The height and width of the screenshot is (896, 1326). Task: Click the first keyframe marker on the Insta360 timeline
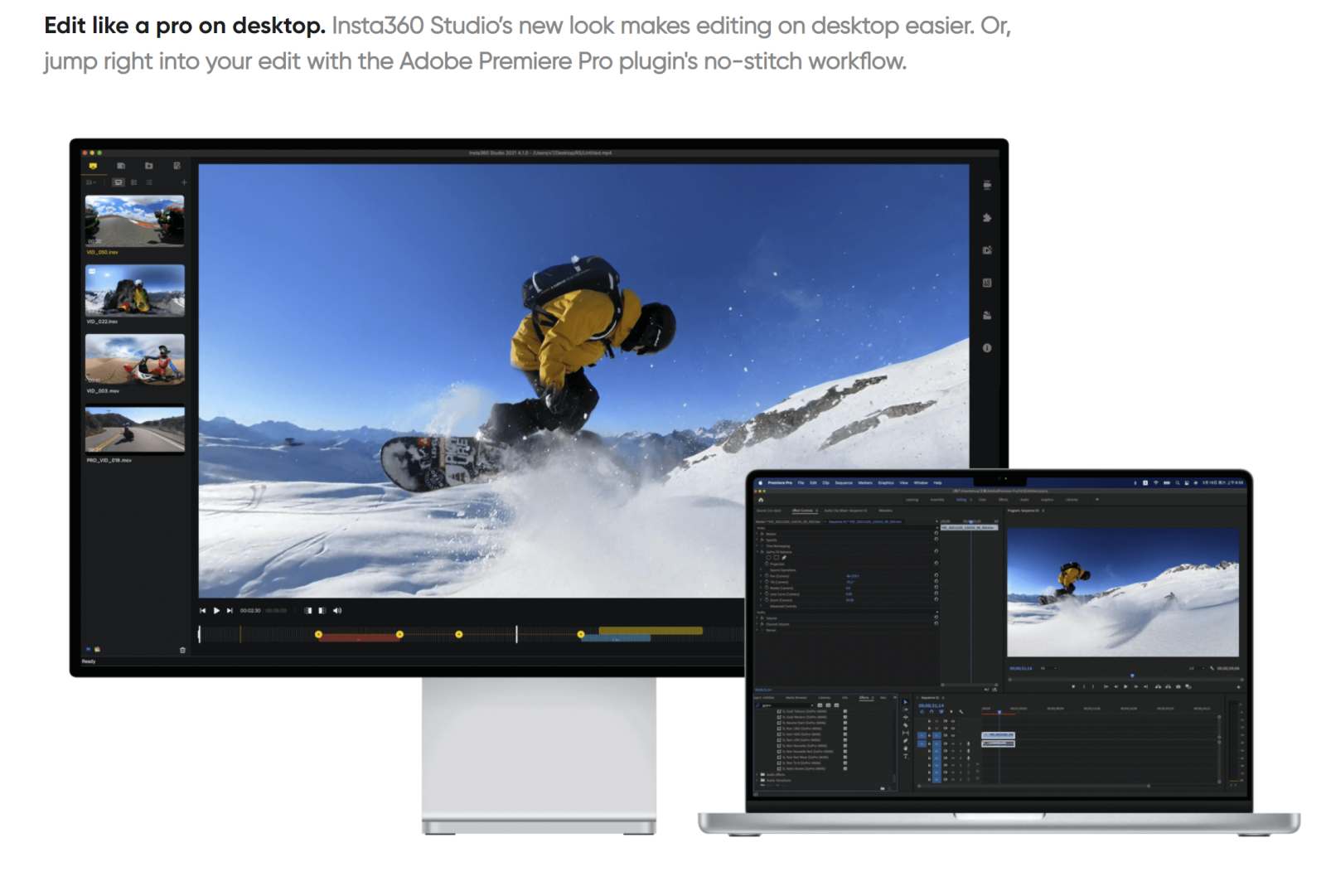pyautogui.click(x=318, y=634)
